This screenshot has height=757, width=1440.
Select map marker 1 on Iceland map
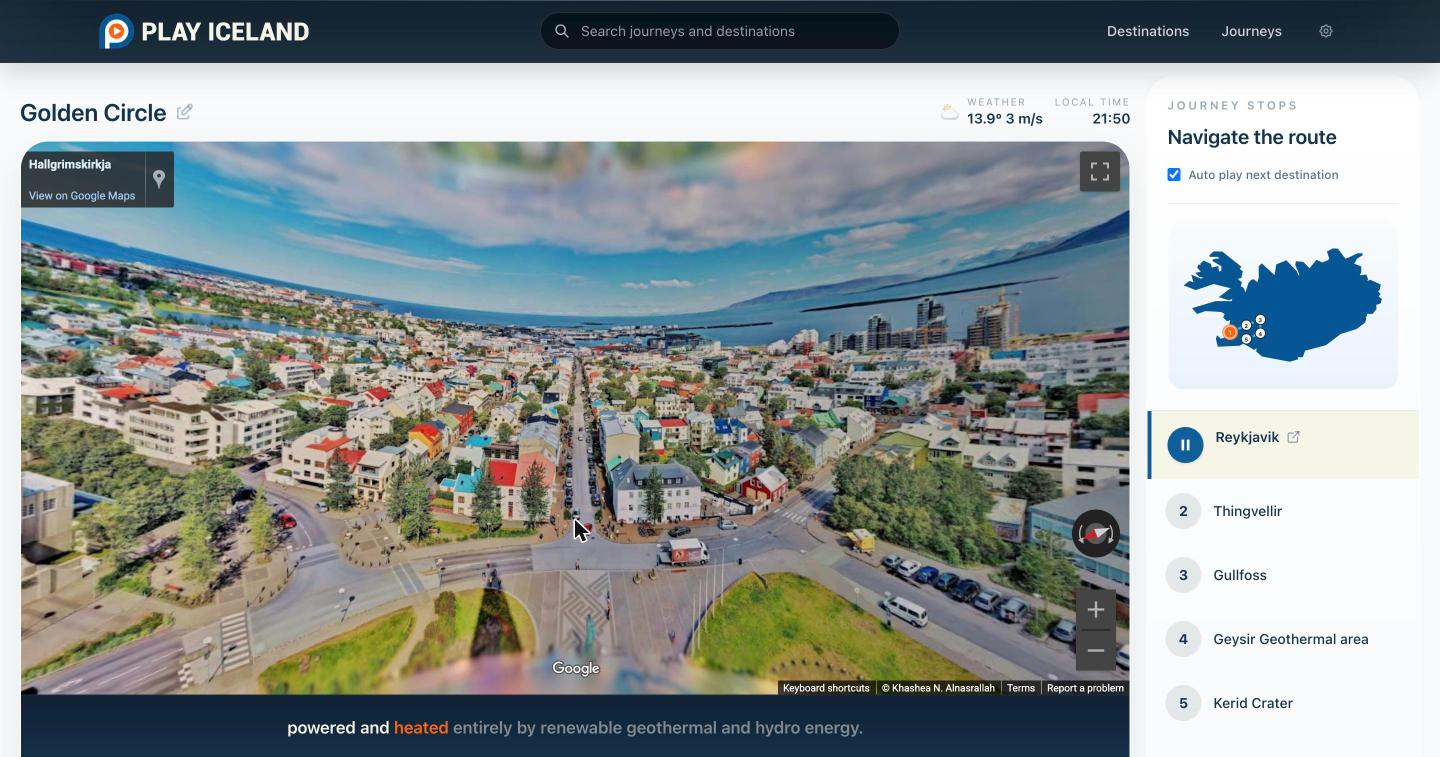[1230, 332]
